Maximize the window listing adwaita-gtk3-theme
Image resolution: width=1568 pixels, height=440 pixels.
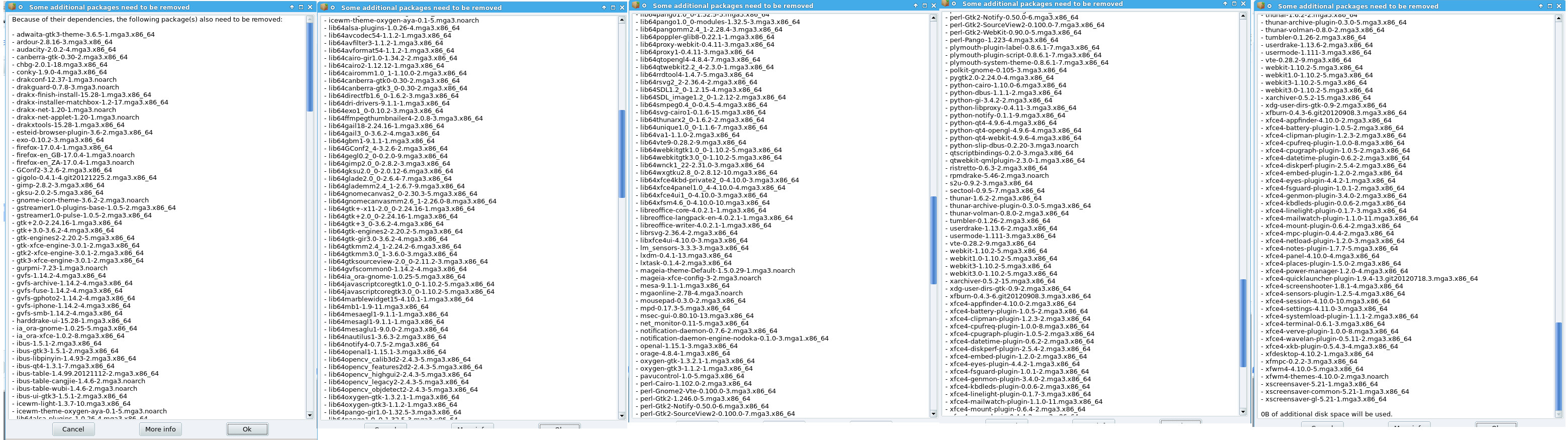tap(302, 8)
